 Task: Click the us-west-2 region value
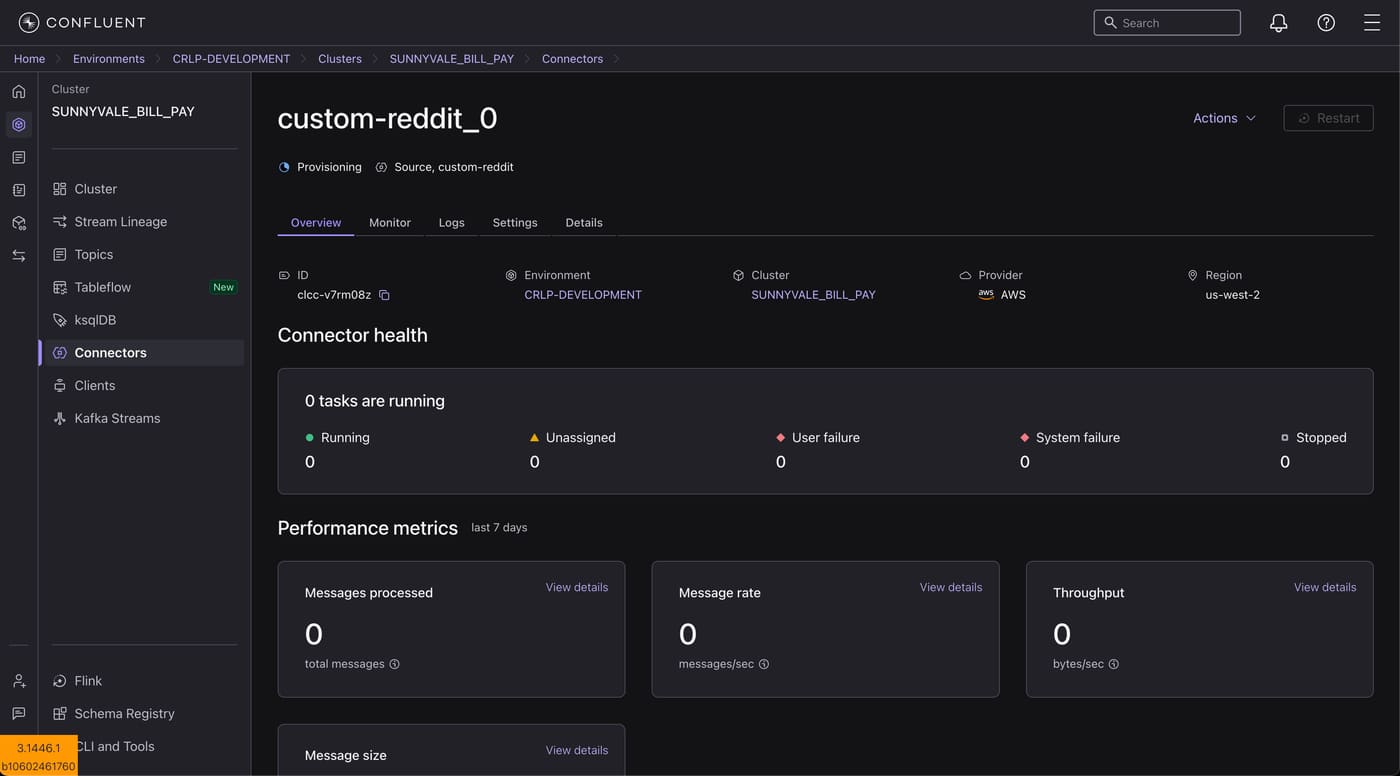click(x=1232, y=295)
